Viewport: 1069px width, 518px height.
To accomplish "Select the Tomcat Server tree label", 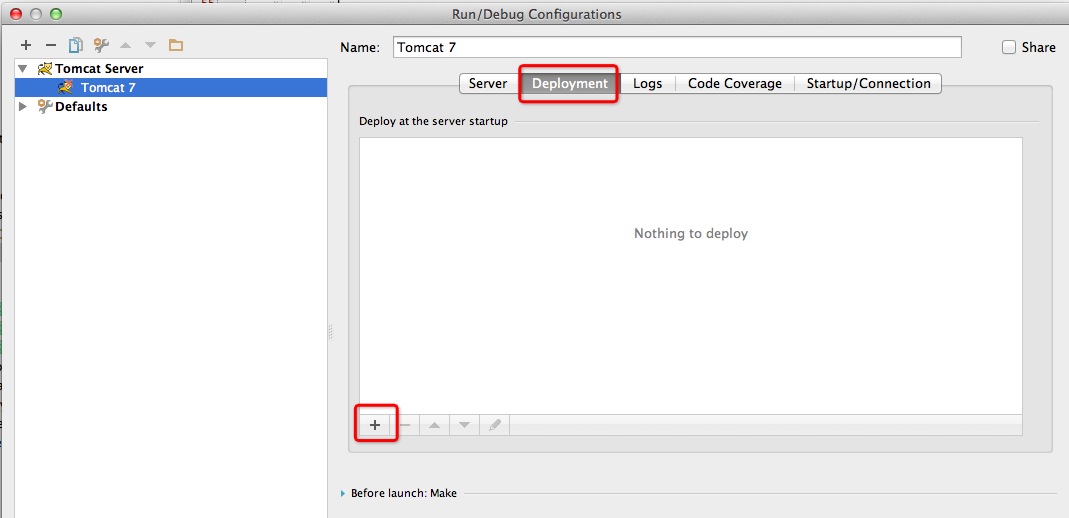I will (x=100, y=69).
